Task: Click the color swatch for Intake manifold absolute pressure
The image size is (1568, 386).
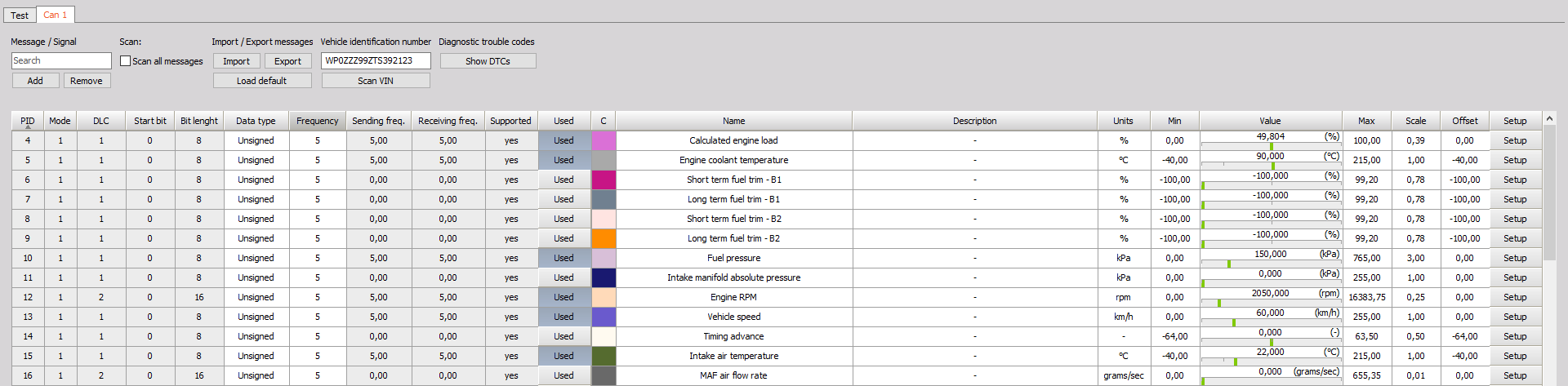Action: (604, 277)
